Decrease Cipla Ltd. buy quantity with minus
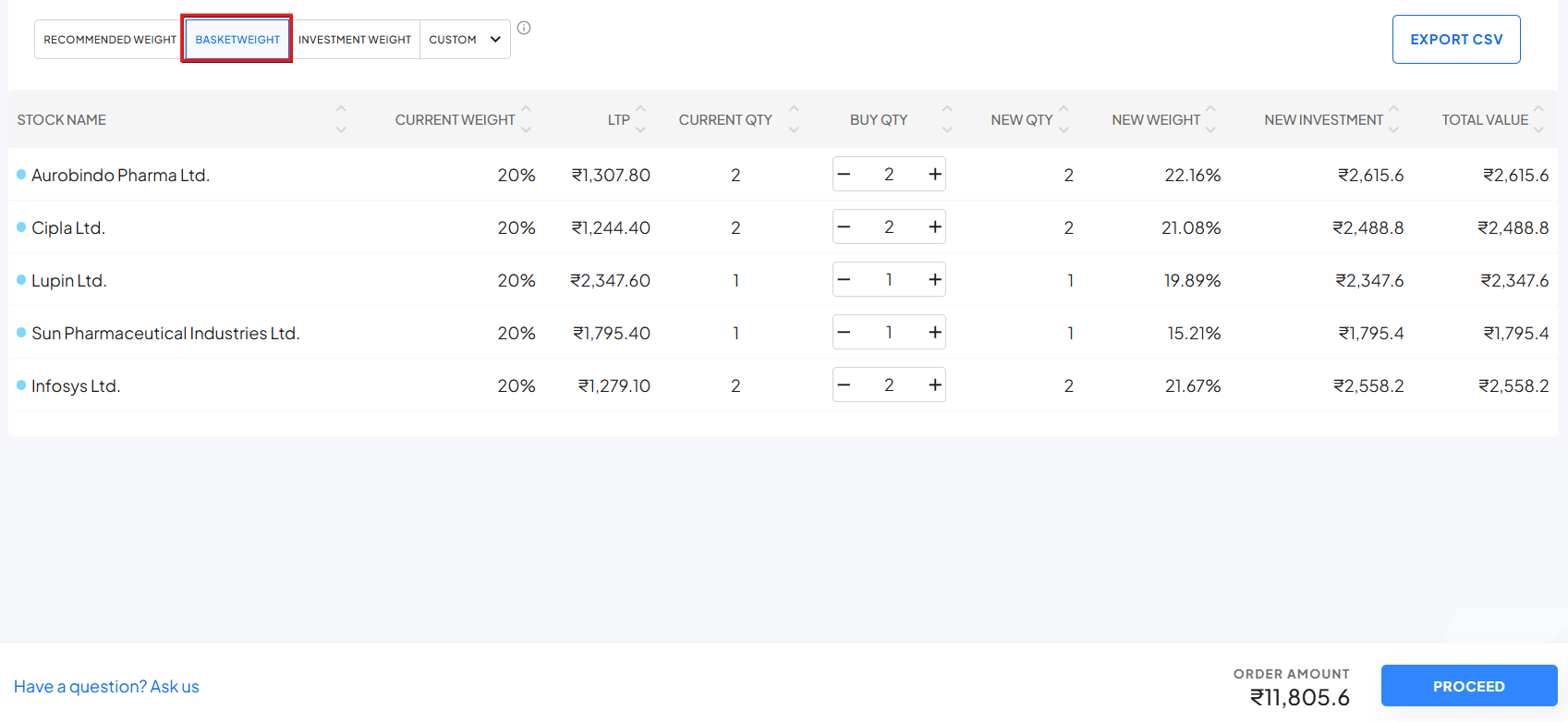 pyautogui.click(x=844, y=226)
